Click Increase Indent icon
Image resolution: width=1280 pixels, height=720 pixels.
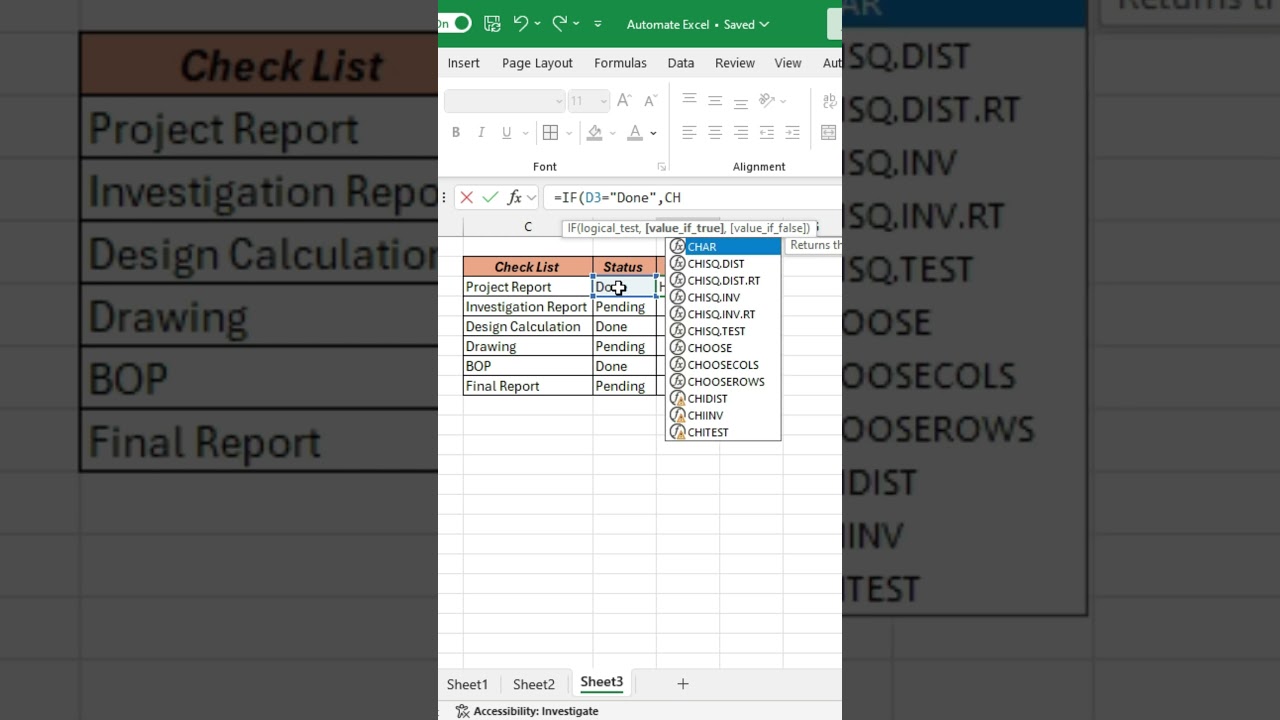[793, 133]
